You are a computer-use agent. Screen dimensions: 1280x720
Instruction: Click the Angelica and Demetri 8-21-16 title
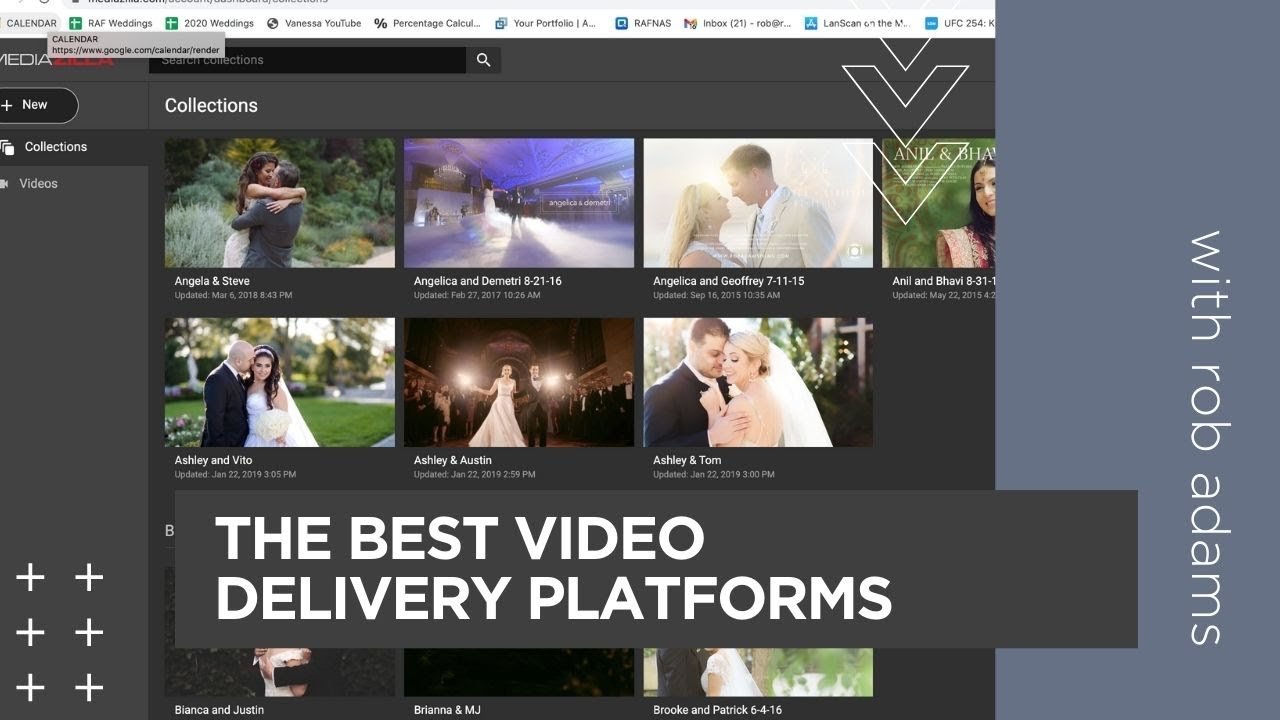coord(488,281)
